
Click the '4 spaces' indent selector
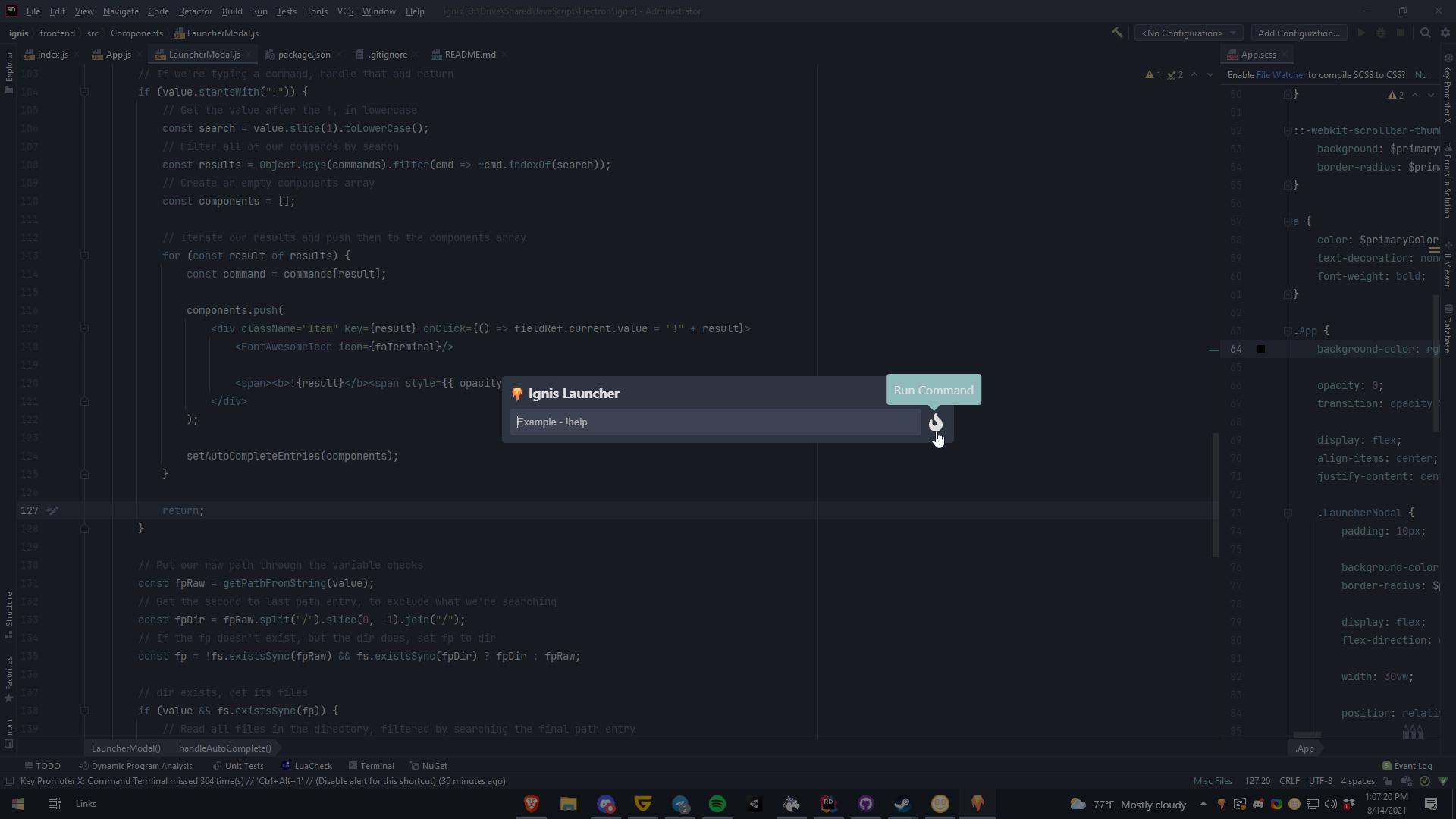1357,781
